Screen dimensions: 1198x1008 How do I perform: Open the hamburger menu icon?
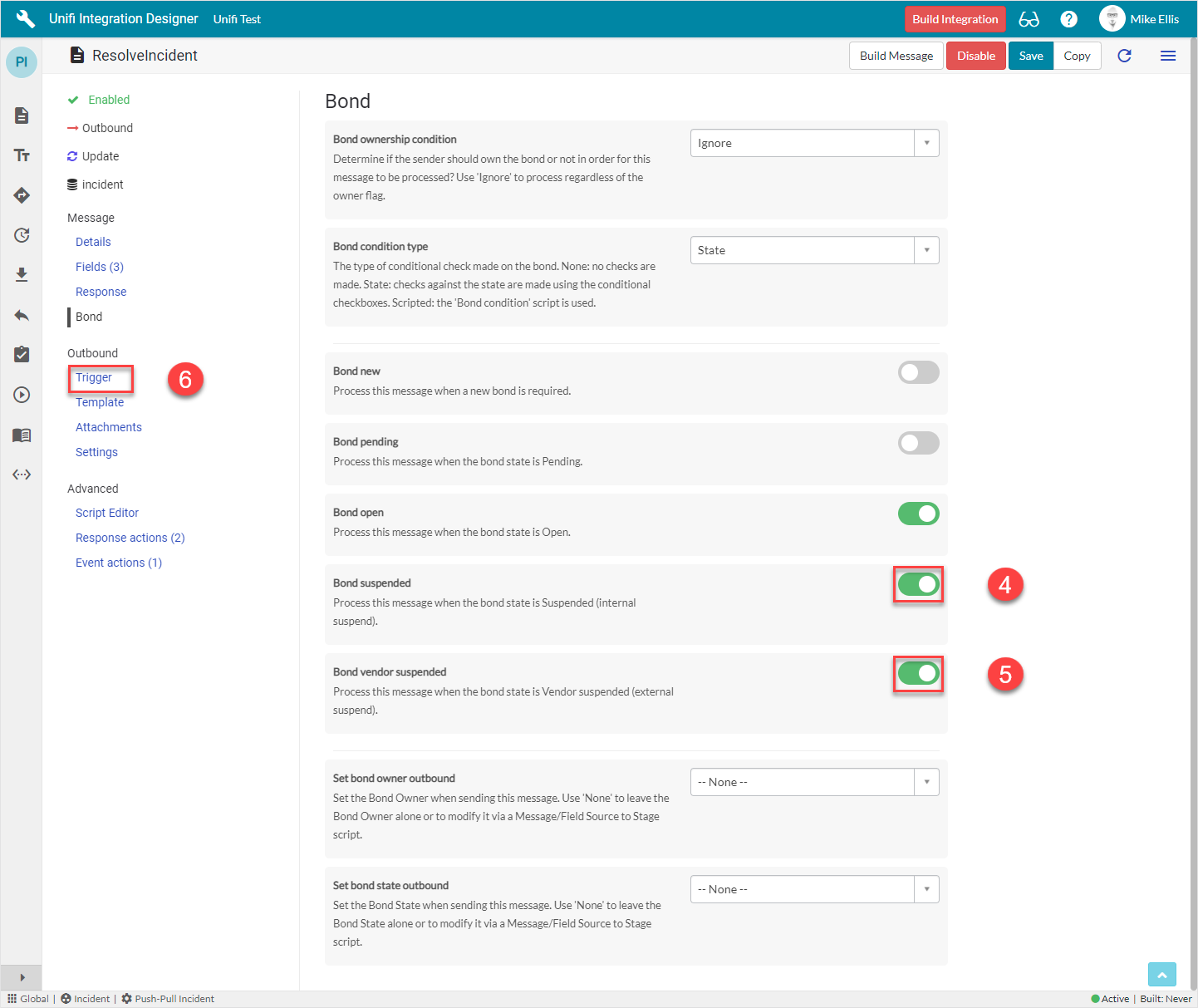pyautogui.click(x=1167, y=56)
